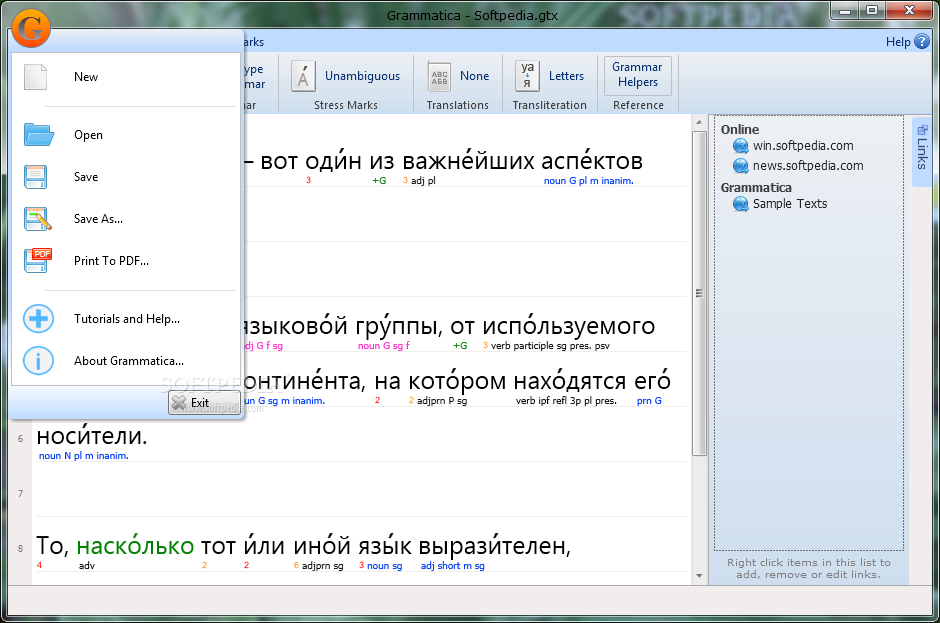Click the word гру́ппы

(400, 326)
